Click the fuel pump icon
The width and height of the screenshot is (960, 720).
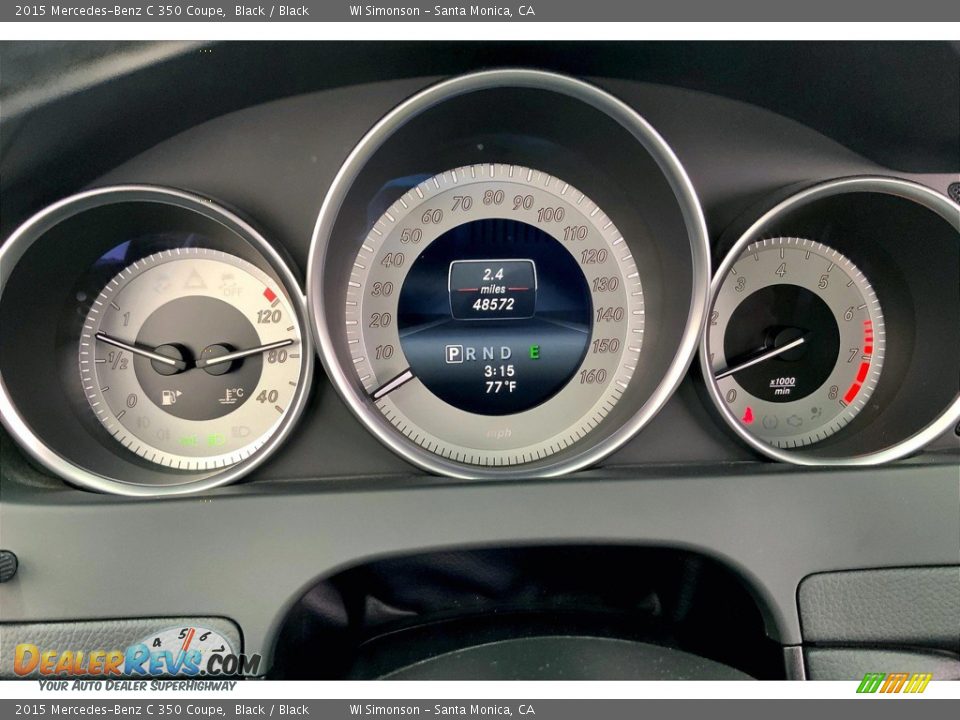(171, 397)
